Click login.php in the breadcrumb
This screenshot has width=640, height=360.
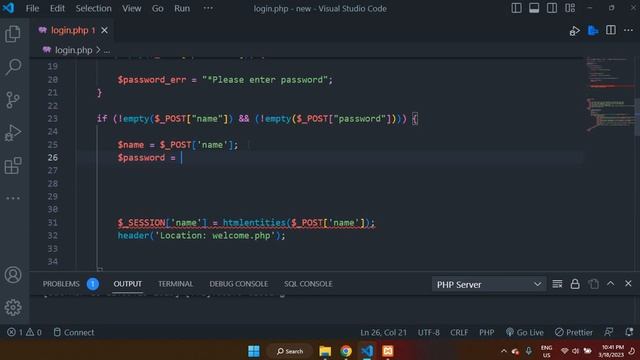[x=73, y=50]
